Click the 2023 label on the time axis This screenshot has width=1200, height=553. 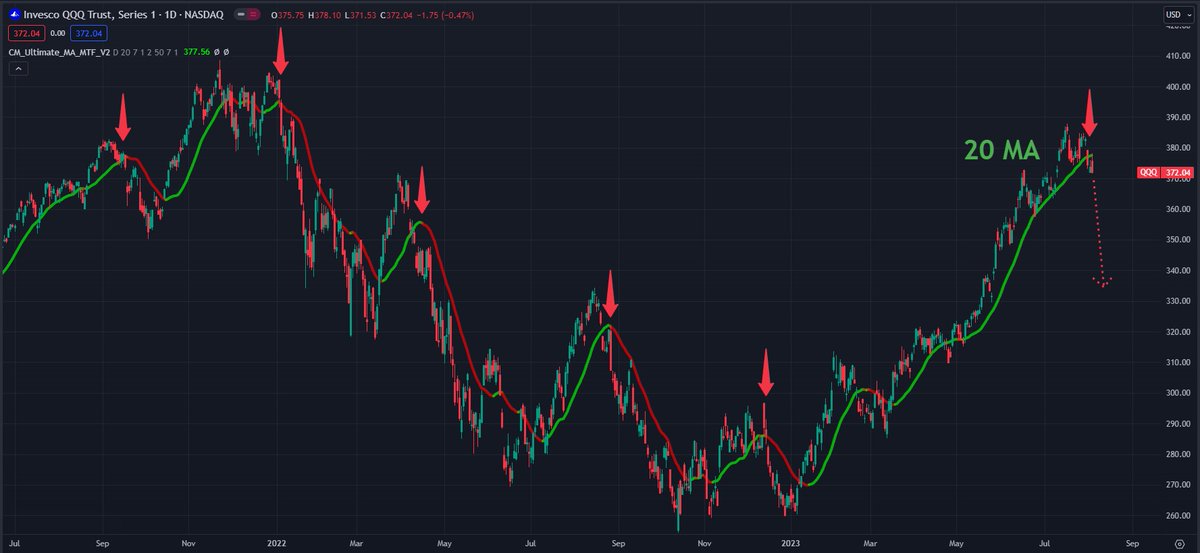(x=789, y=543)
